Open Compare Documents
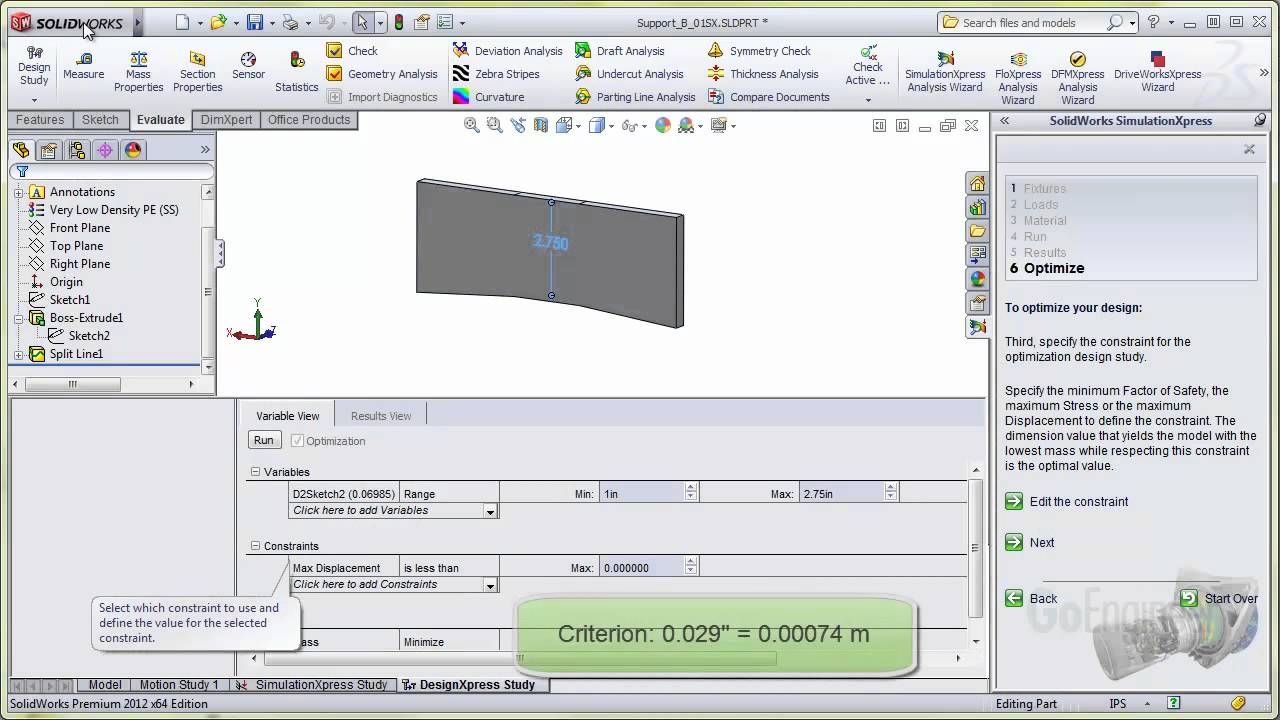Viewport: 1280px width, 720px height. coord(769,97)
